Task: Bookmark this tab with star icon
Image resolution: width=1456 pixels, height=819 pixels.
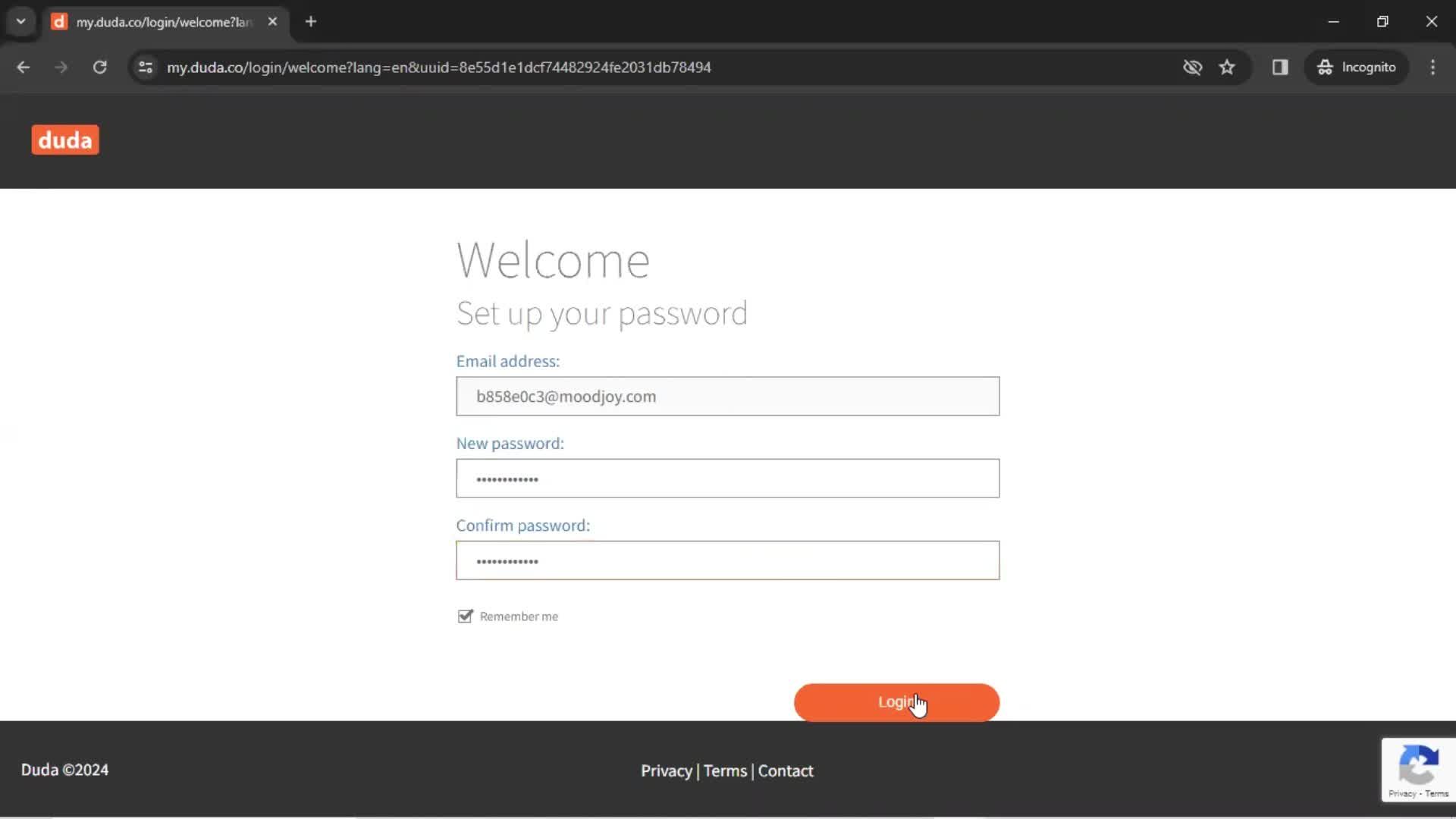Action: [x=1227, y=67]
